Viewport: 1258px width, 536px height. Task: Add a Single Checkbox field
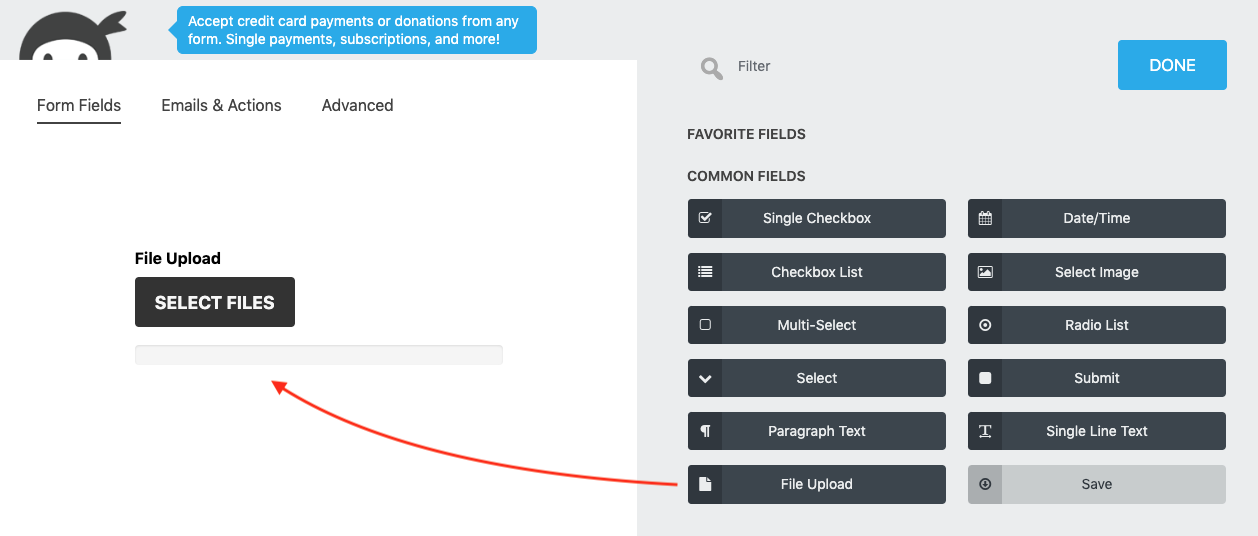(817, 218)
